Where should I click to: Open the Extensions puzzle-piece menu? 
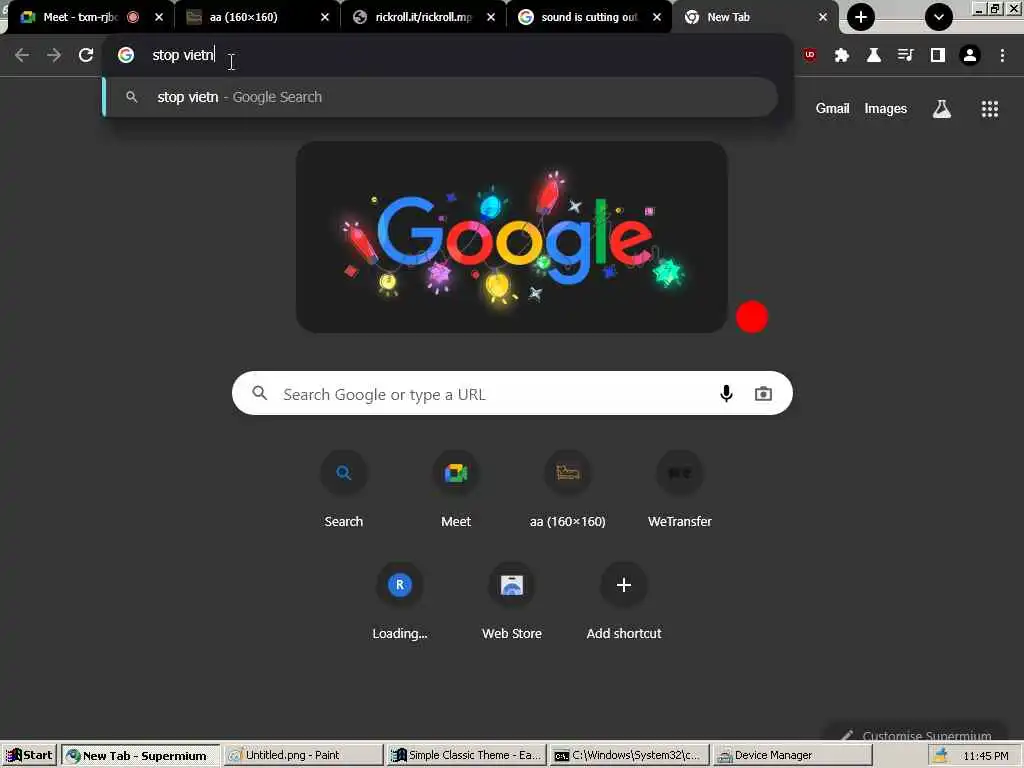pos(842,55)
